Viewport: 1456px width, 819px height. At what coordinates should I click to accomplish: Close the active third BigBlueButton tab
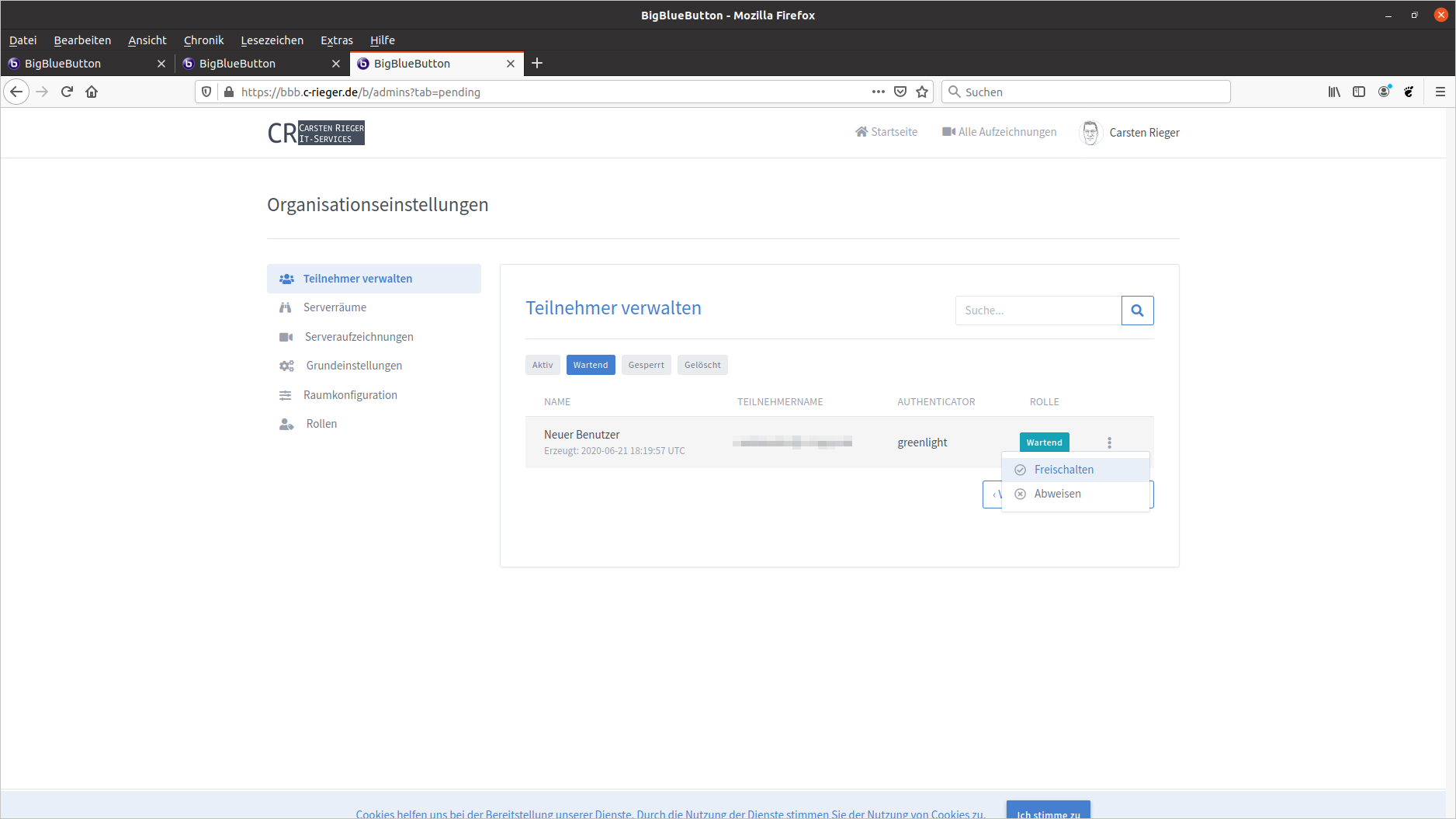pos(511,64)
